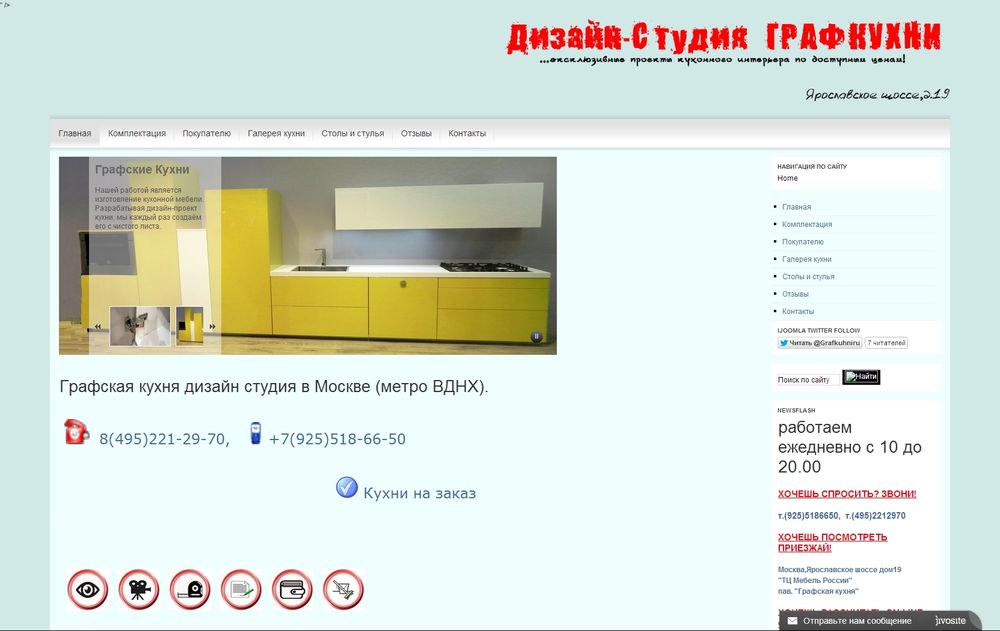Open the Главная tab in top menu
Image resolution: width=1000 pixels, height=631 pixels.
click(75, 133)
